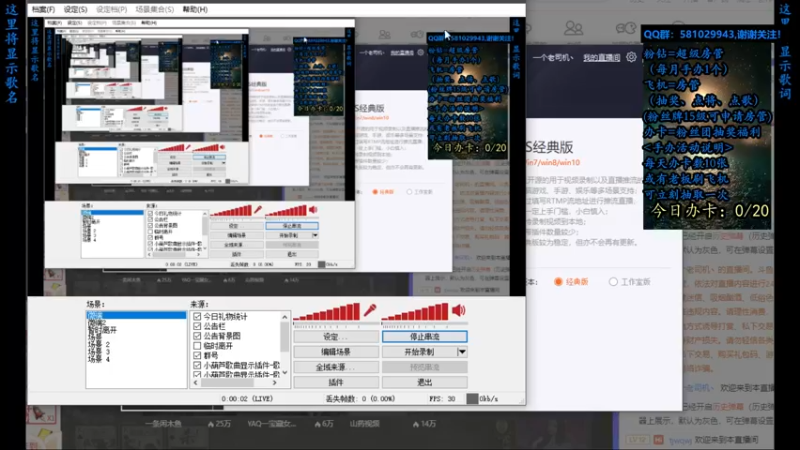The width and height of the screenshot is (800, 450).
Task: Select the 经典版 radio button
Action: pos(558,282)
